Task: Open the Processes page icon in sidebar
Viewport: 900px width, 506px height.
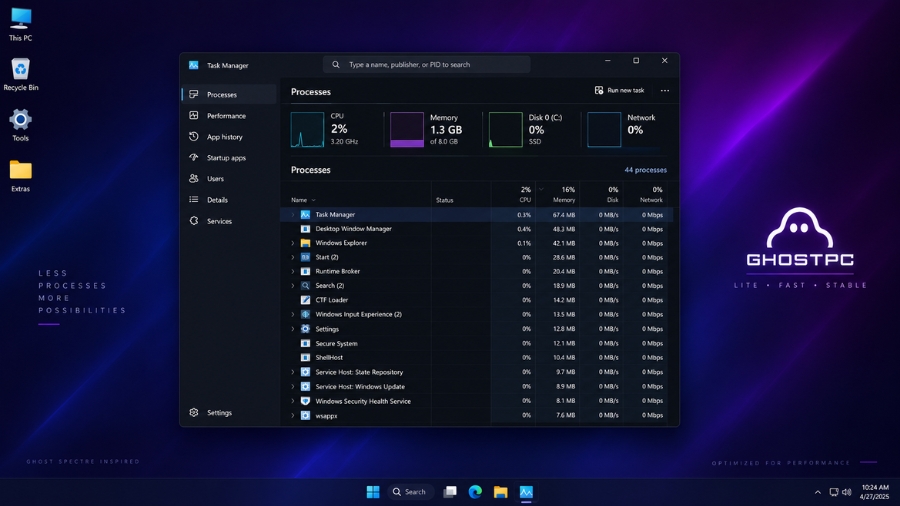Action: 194,94
